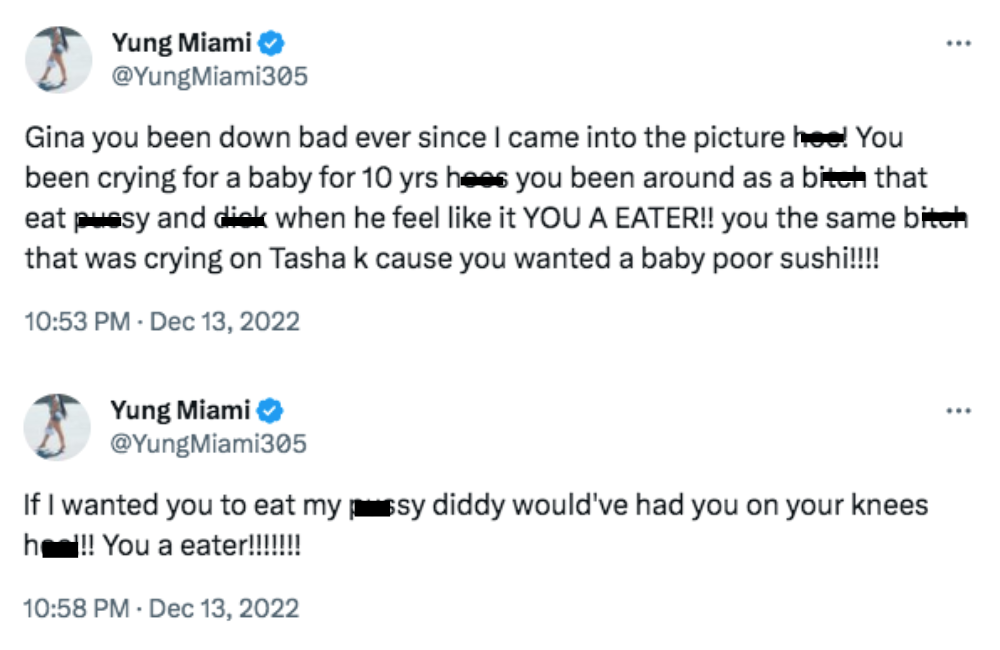Click the avatar on the 10:53 PM tweet
The image size is (1000, 650).
(59, 60)
